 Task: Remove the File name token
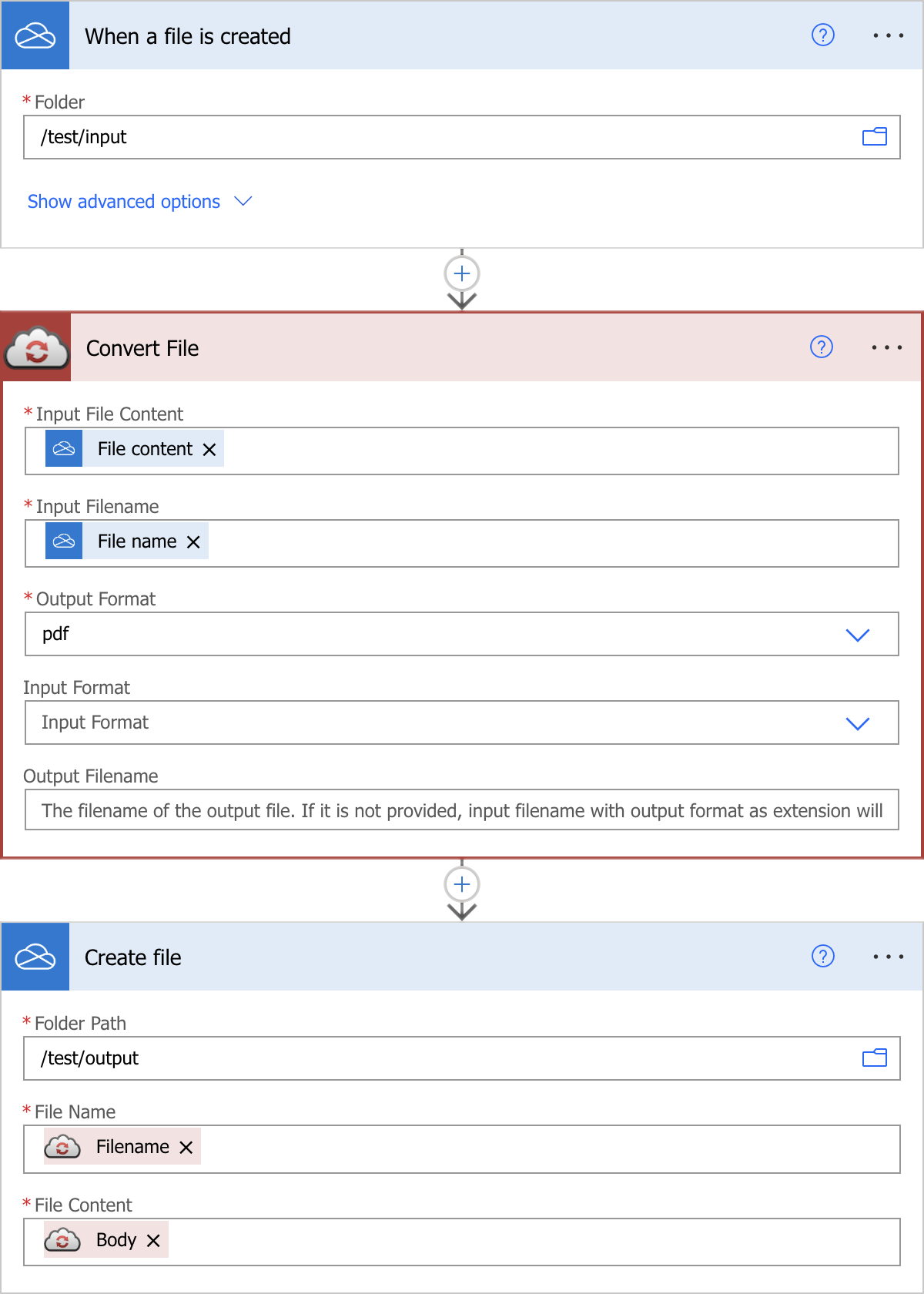click(x=193, y=541)
